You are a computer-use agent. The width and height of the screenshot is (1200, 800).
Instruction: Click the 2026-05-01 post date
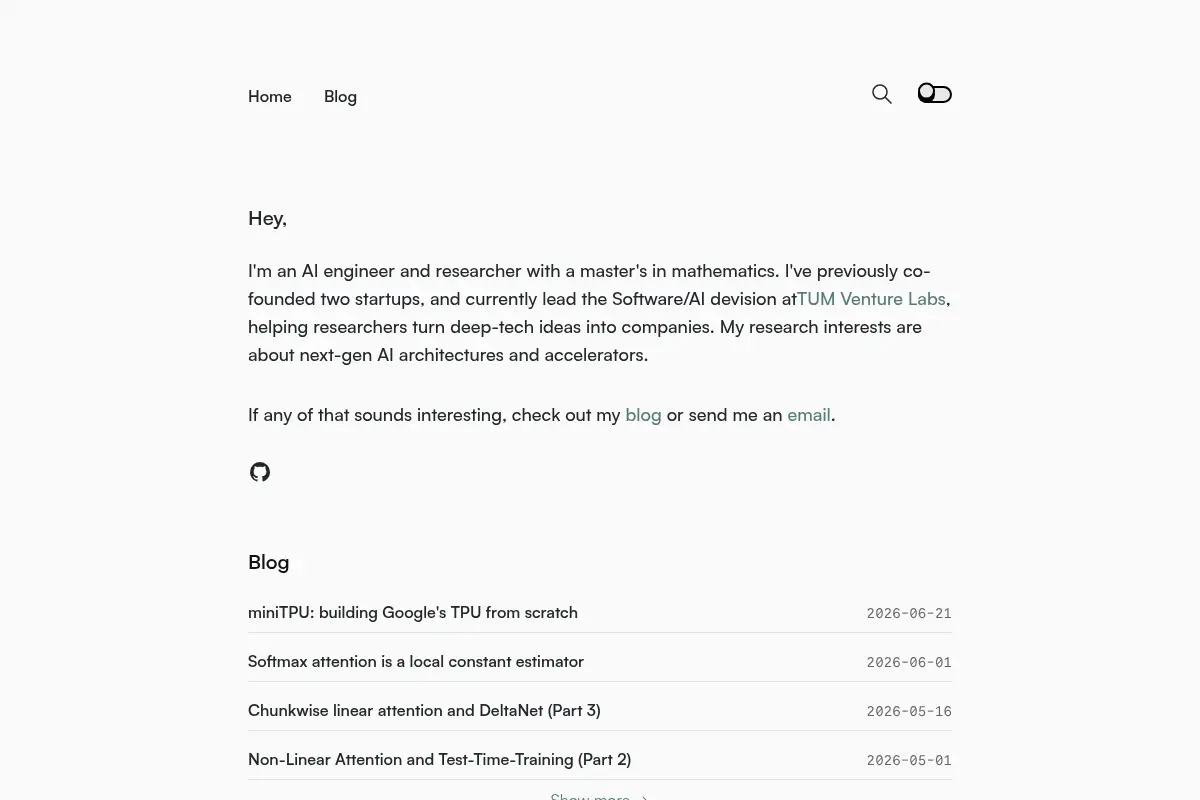pos(909,761)
